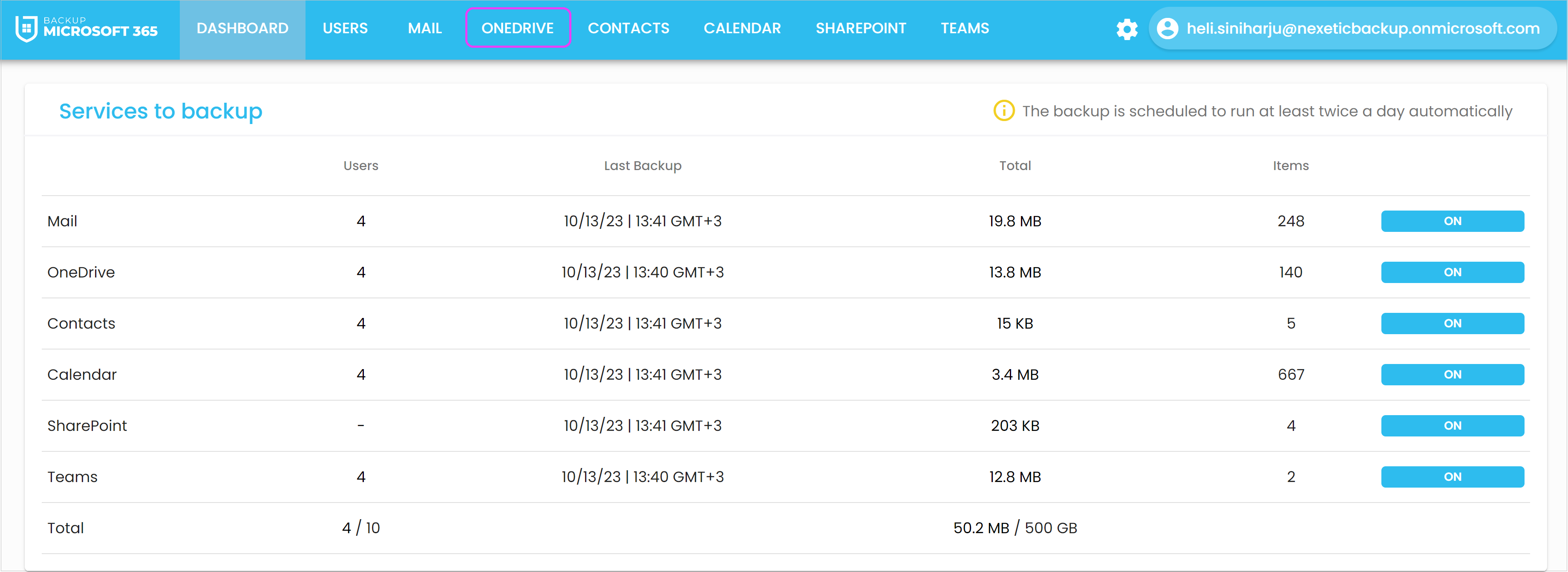Switch to the Users tab
The width and height of the screenshot is (1568, 572).
click(x=345, y=29)
